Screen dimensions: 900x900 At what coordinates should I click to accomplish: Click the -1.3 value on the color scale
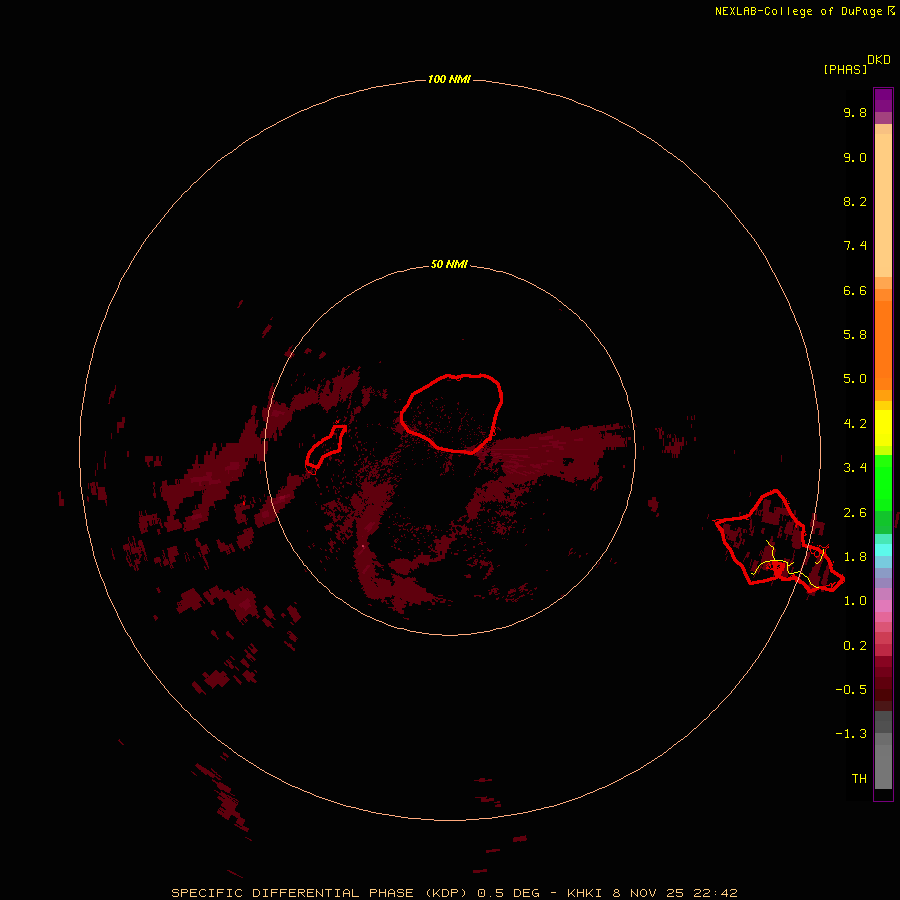851,734
